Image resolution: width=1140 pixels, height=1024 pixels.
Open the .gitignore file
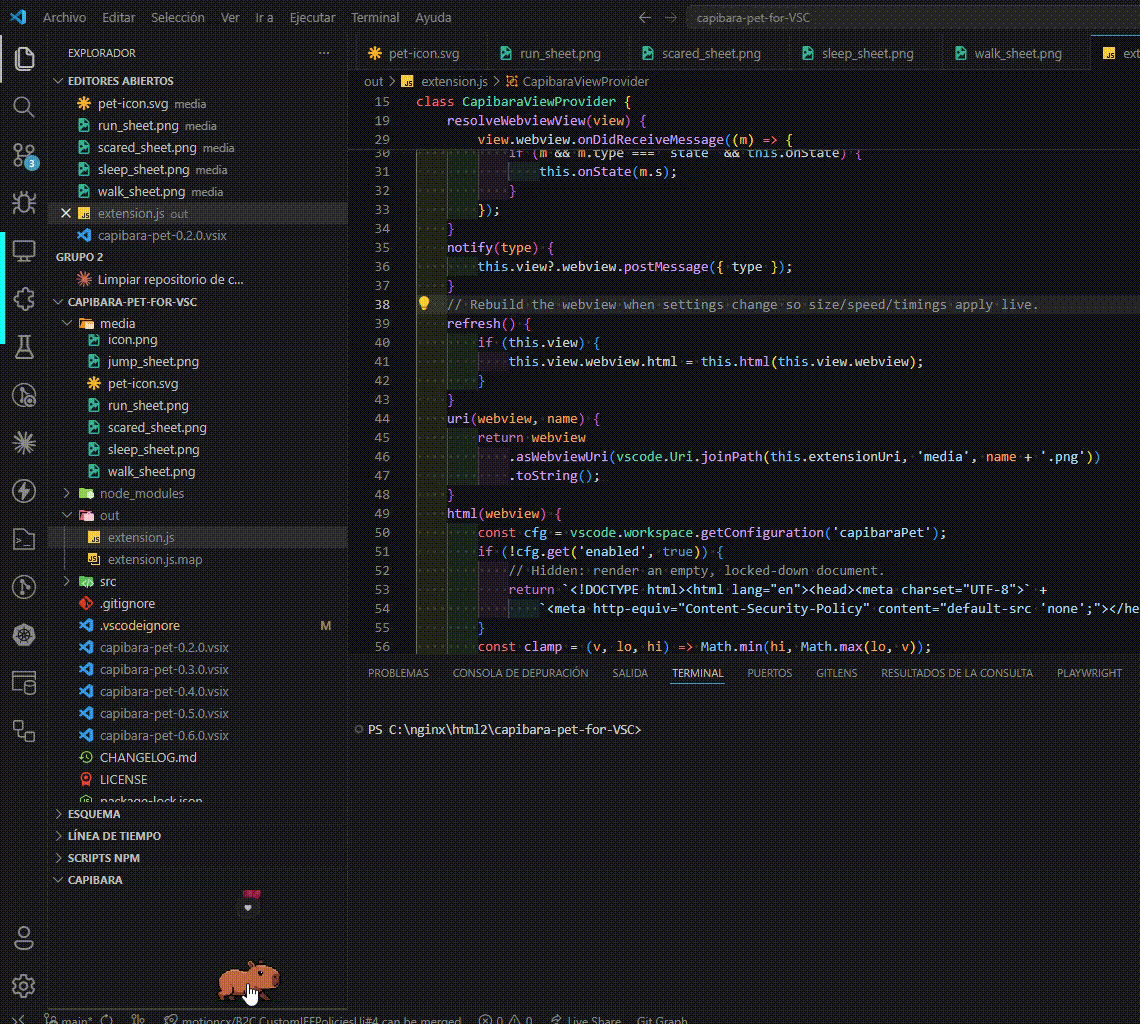pos(127,603)
